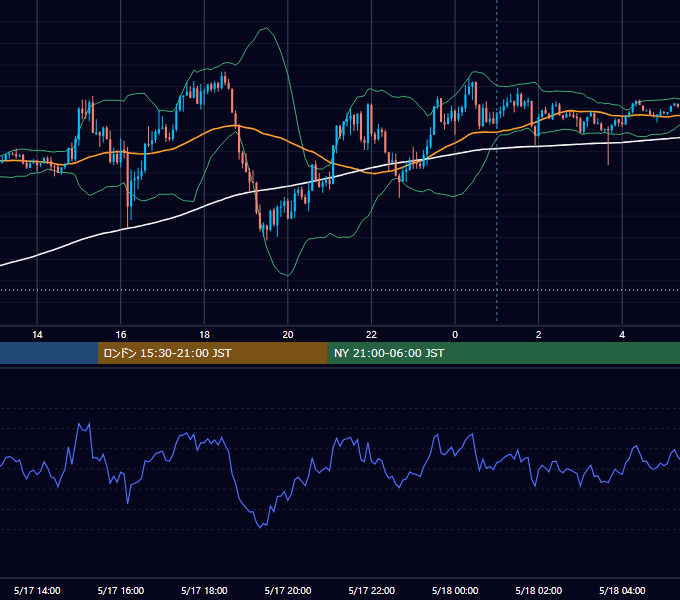This screenshot has height=600, width=680.
Task: Select the ロンドン 15:30-21:00 JST session band
Action: tap(212, 353)
